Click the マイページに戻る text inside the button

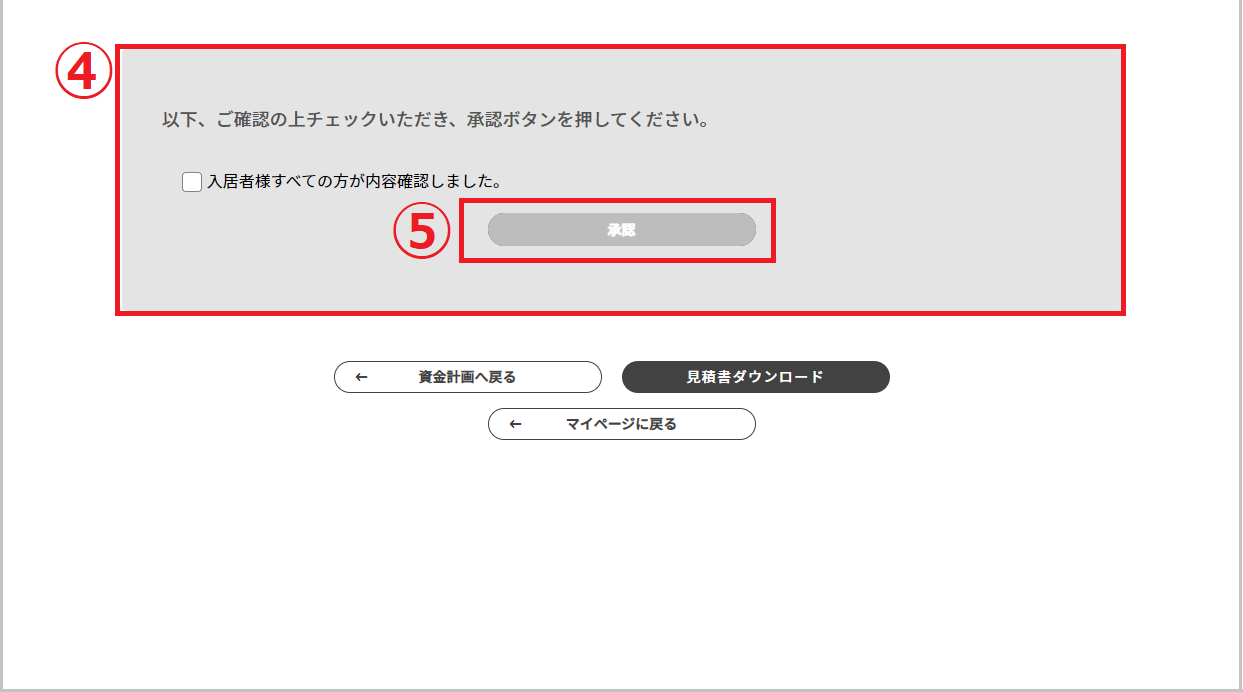click(x=621, y=424)
